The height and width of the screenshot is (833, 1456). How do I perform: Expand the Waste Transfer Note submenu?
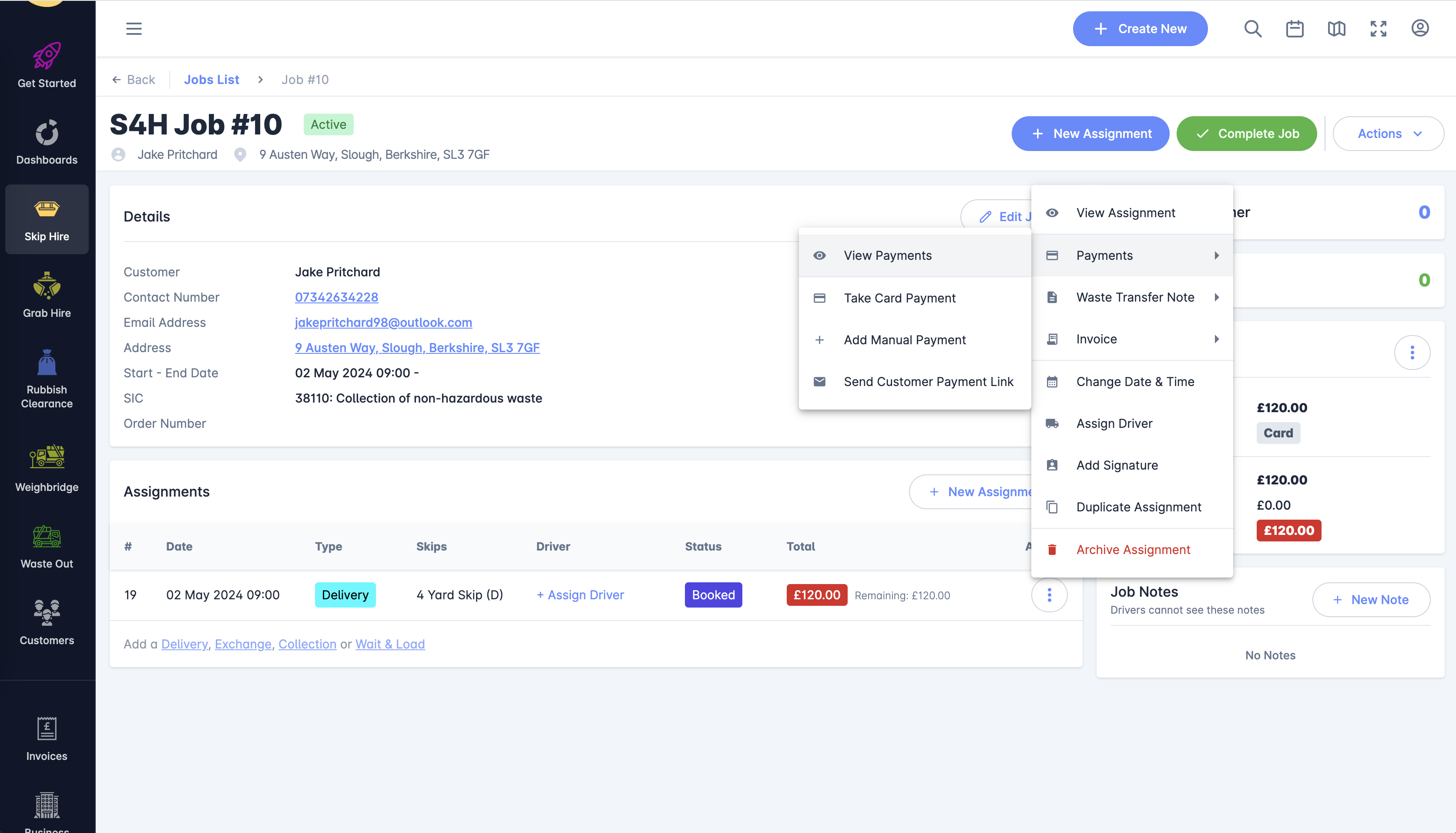(x=1134, y=298)
